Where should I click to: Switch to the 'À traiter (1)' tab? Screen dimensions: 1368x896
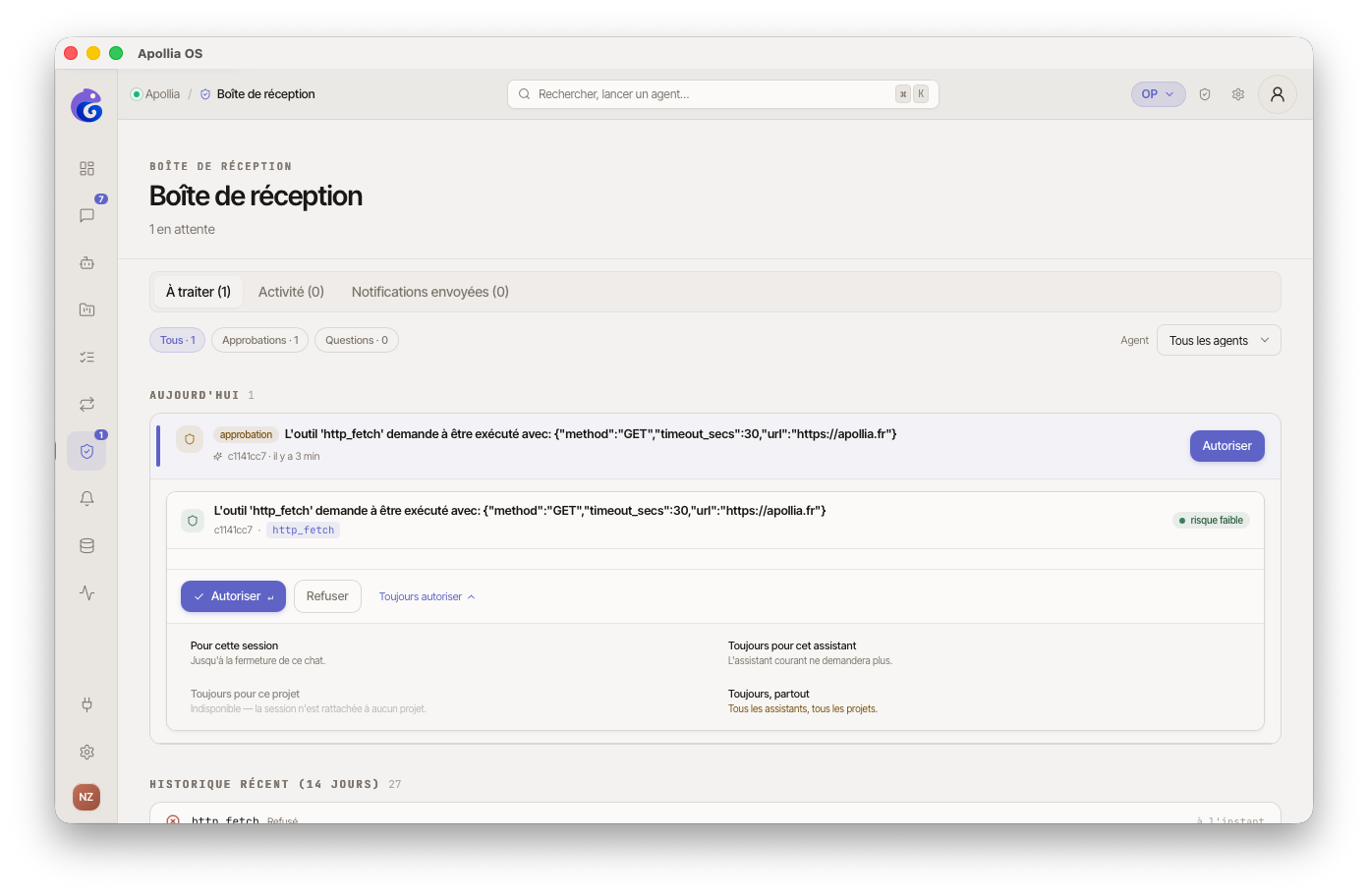pos(199,292)
